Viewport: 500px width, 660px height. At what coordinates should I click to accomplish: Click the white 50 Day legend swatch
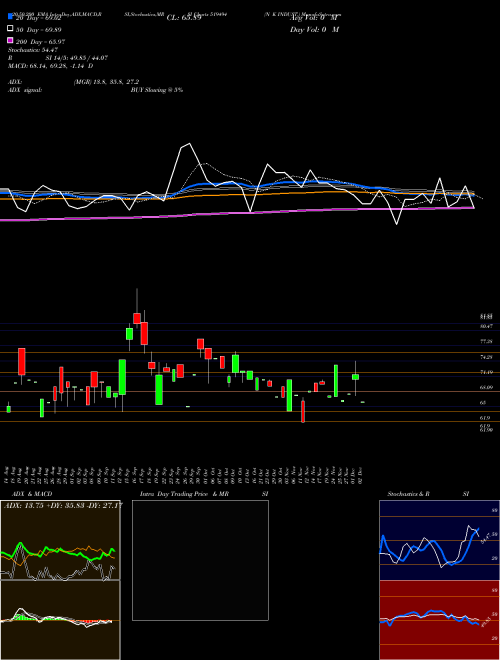(10, 29)
